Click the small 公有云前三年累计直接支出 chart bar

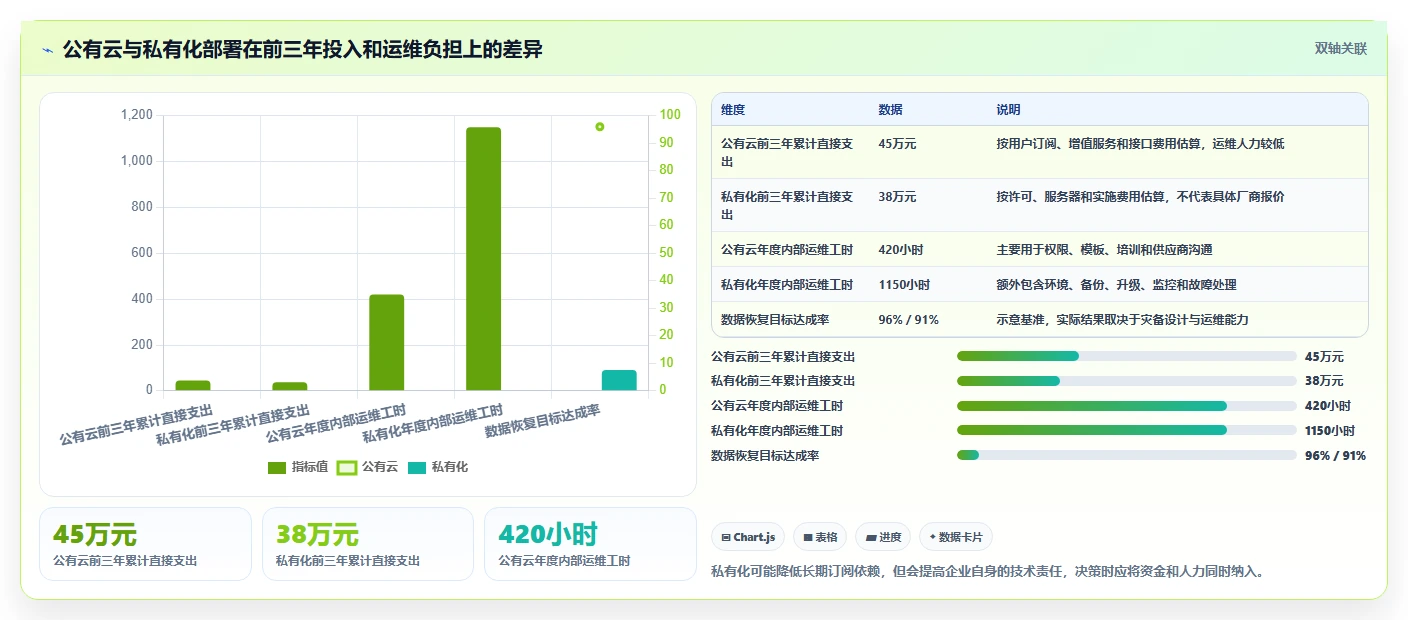(x=193, y=385)
